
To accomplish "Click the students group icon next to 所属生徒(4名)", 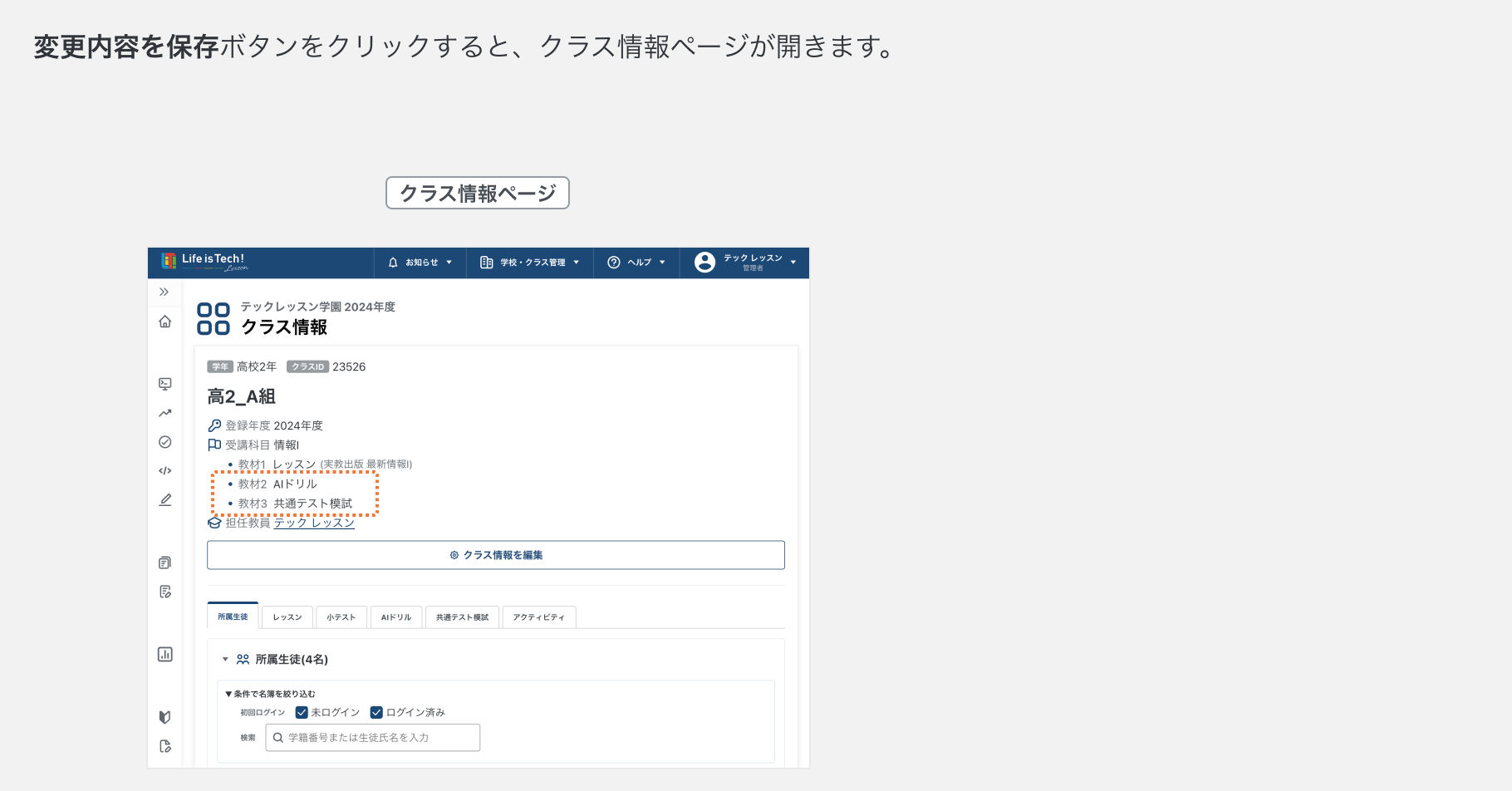I will (x=243, y=659).
